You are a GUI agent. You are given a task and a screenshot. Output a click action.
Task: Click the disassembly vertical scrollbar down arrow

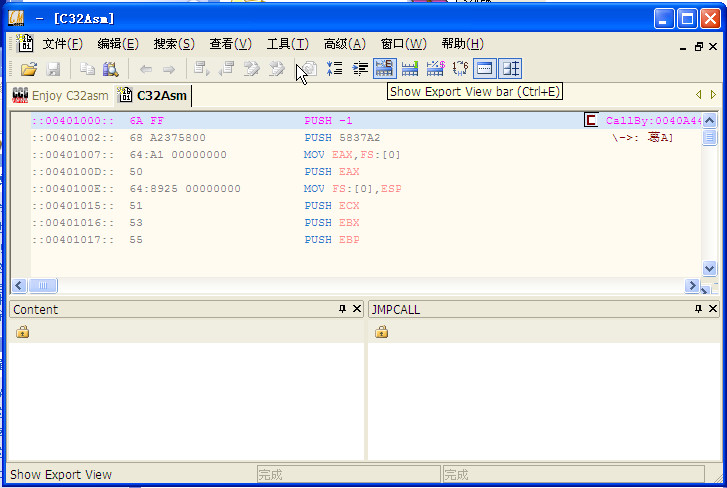(x=709, y=268)
